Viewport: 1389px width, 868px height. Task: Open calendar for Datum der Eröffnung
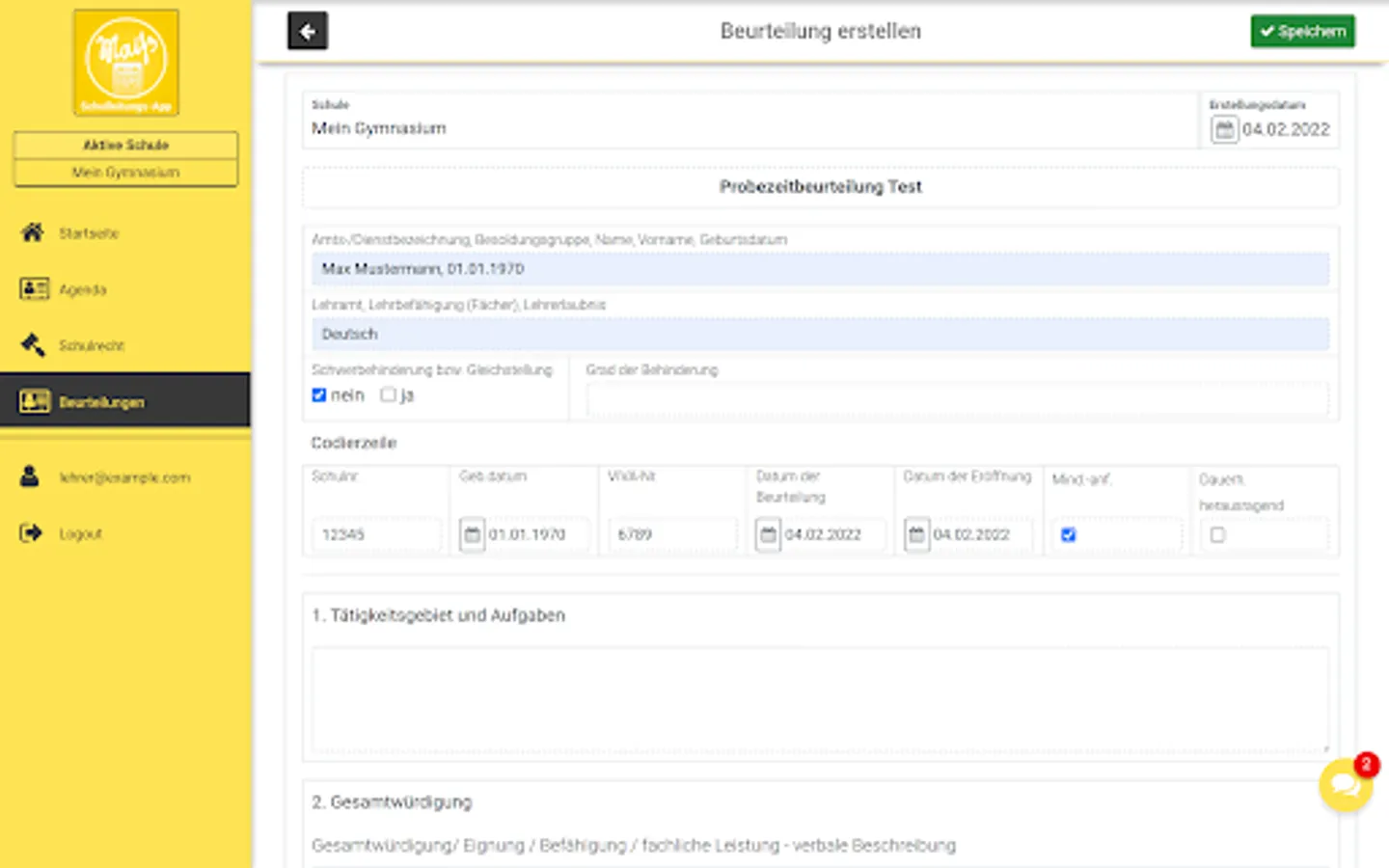point(916,534)
